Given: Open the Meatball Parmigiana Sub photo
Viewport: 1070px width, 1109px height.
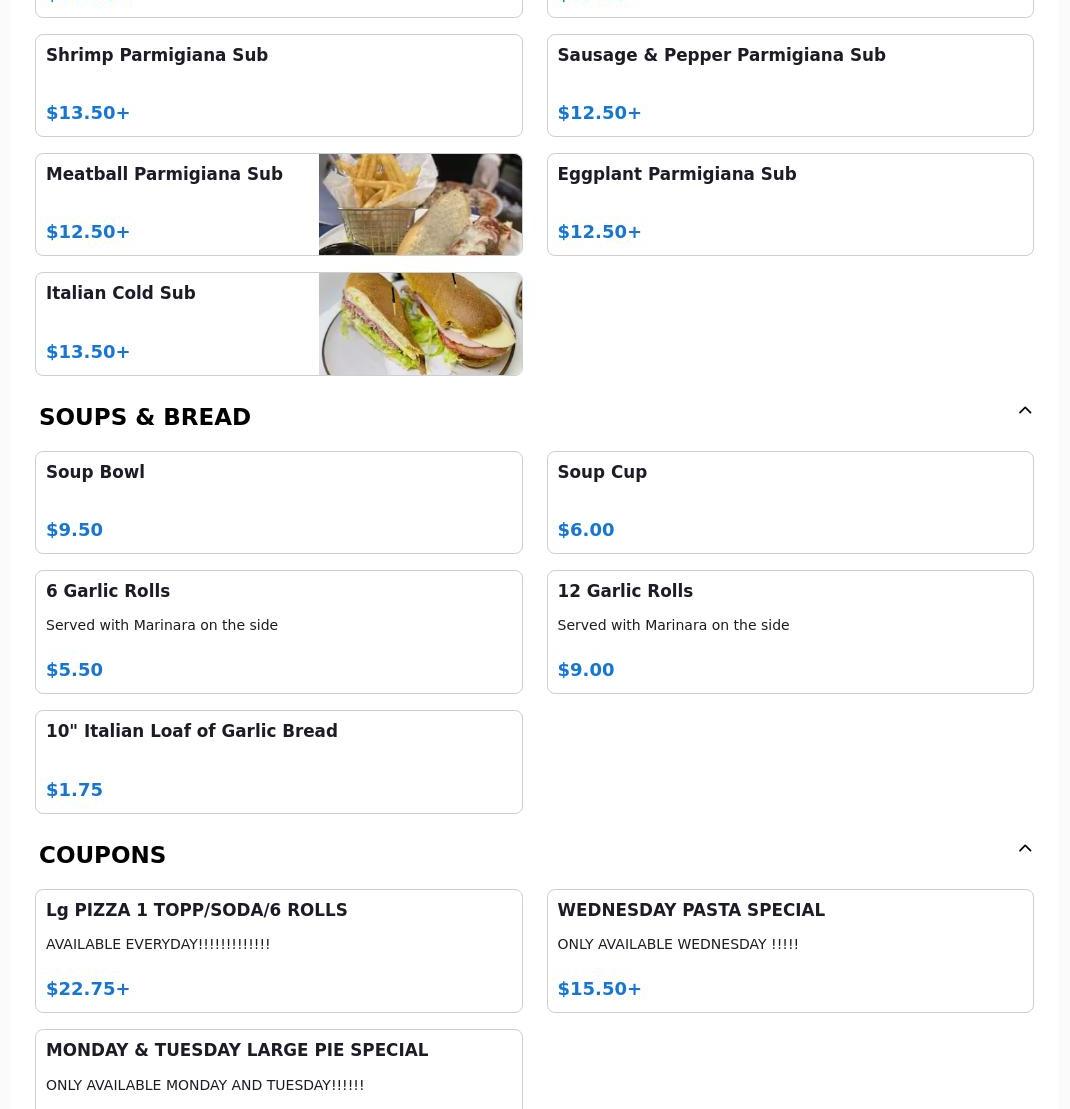Looking at the screenshot, I should (x=420, y=204).
